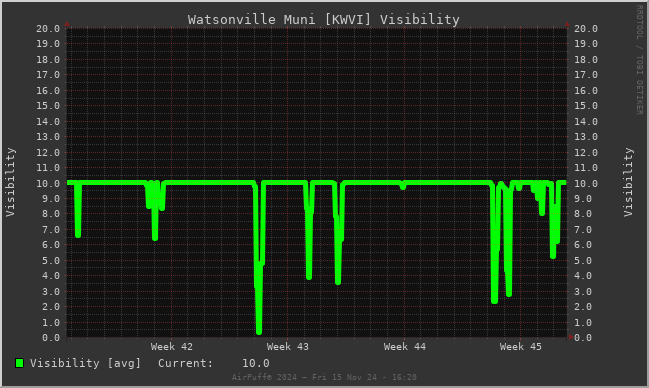Click the left axis '20.0' label
The height and width of the screenshot is (388, 649).
(x=48, y=29)
